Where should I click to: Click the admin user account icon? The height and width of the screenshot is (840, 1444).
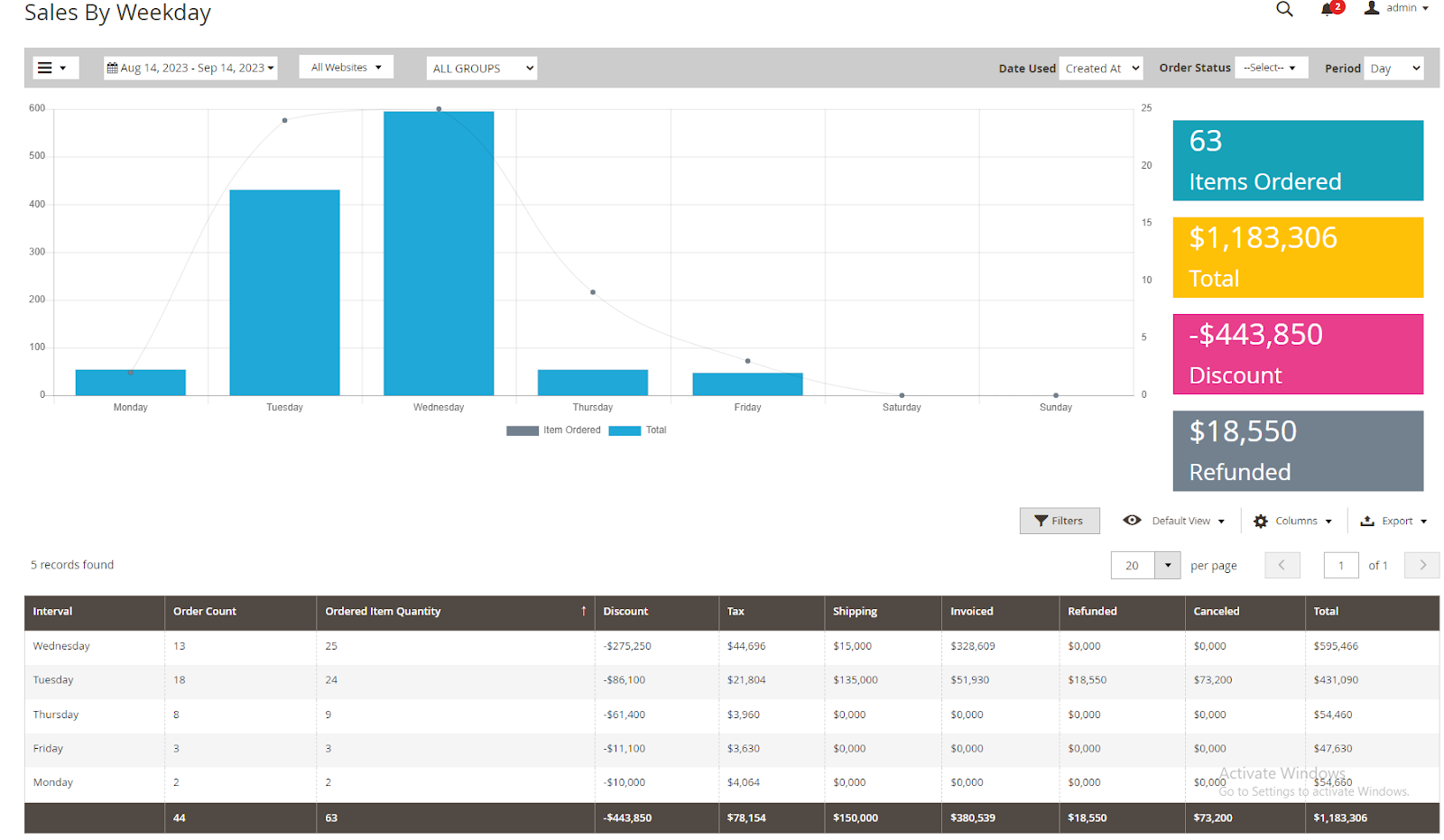point(1372,8)
